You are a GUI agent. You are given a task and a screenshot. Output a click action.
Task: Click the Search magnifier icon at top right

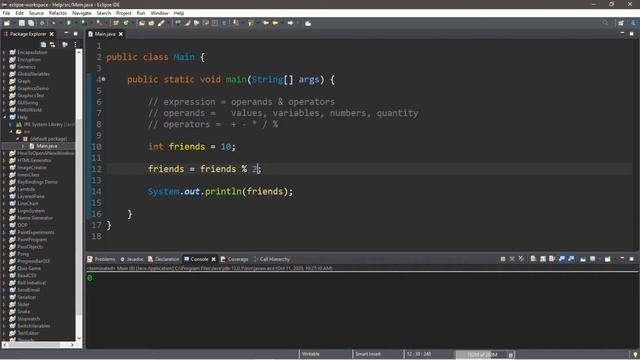click(x=605, y=23)
